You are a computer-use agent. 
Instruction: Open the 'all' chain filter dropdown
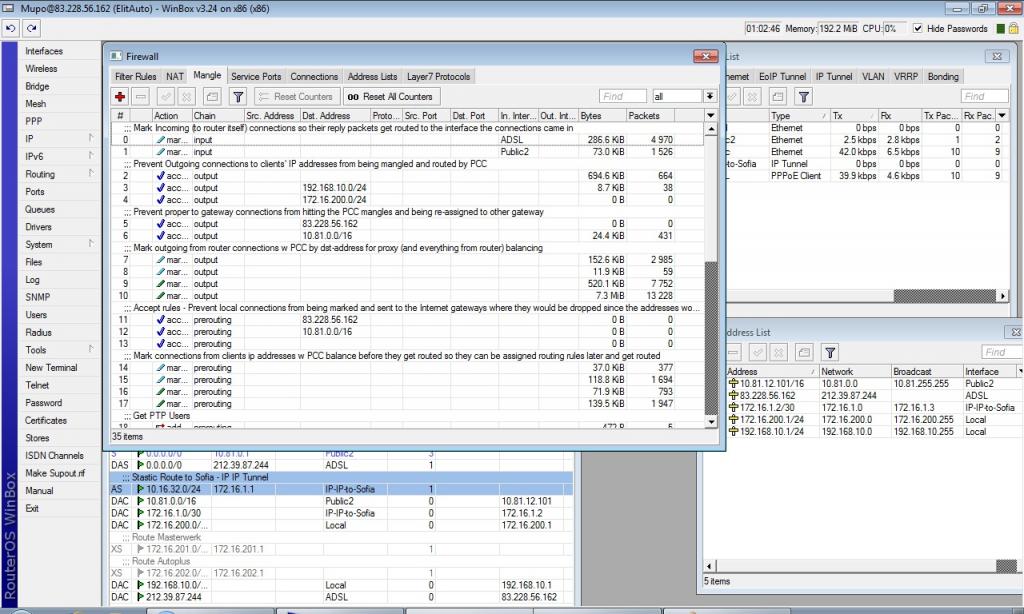click(710, 97)
